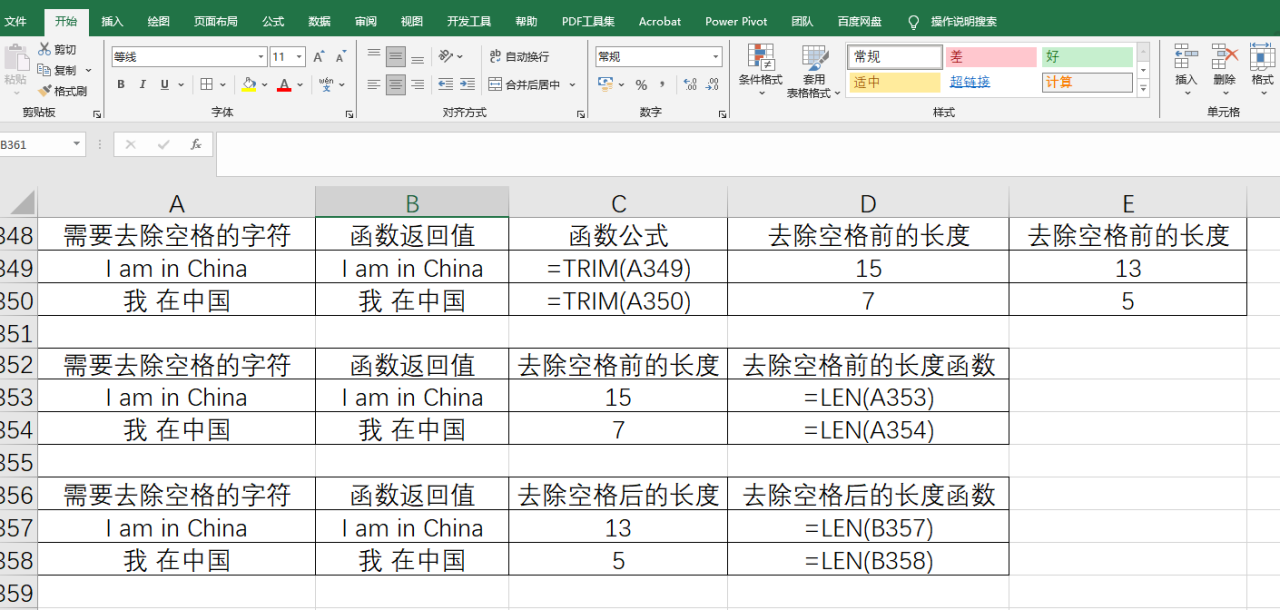The width and height of the screenshot is (1280, 610).
Task: Click the text orientation icon
Action: pyautogui.click(x=446, y=57)
